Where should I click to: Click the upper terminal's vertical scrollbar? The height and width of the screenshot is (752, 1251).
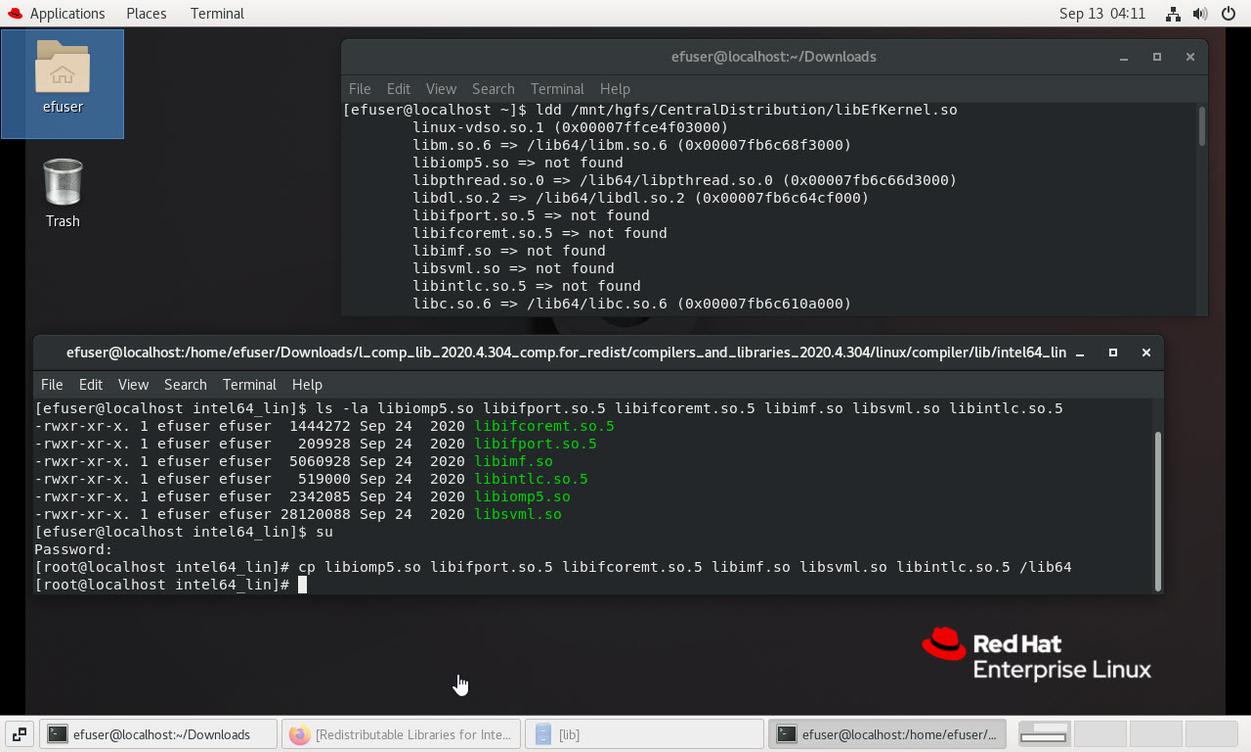(x=1201, y=127)
